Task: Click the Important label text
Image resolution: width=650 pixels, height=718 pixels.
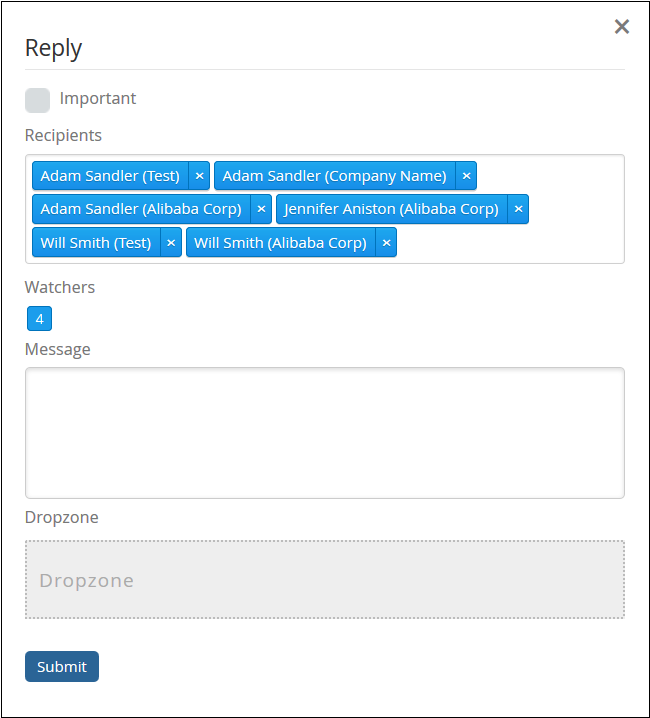Action: click(98, 99)
